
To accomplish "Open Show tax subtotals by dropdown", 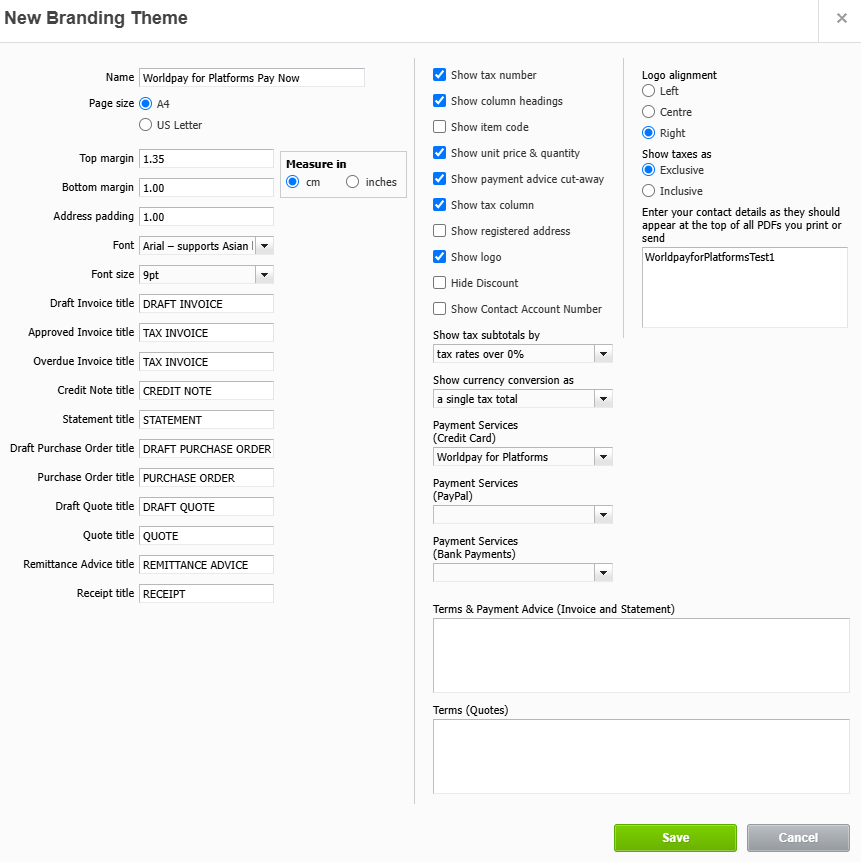I will coord(603,354).
